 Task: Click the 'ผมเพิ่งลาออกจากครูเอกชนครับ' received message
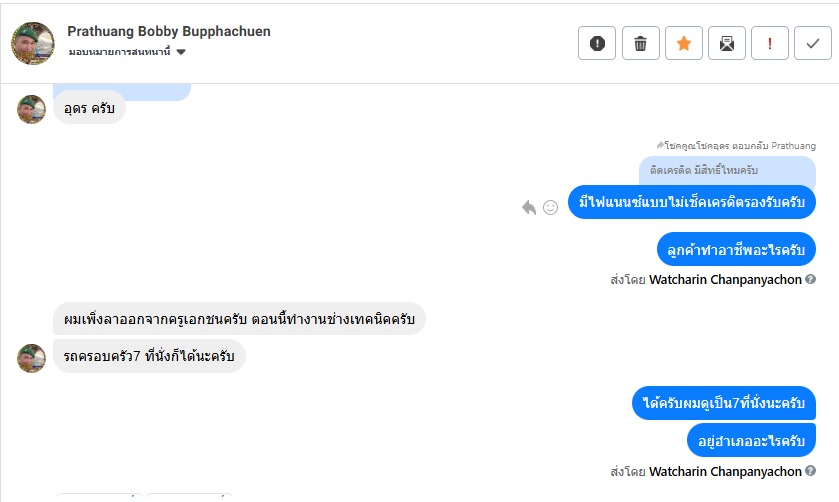pyautogui.click(x=239, y=319)
